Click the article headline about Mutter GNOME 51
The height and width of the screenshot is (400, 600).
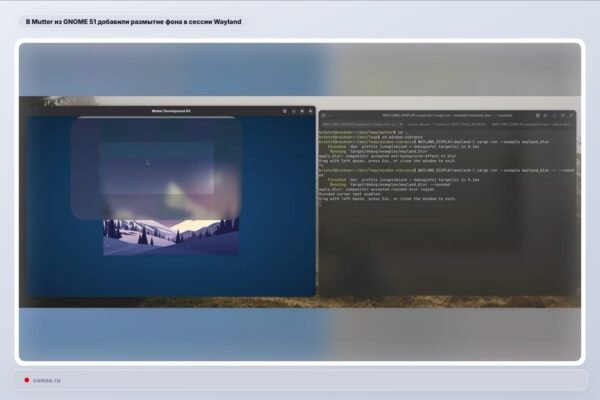point(134,22)
